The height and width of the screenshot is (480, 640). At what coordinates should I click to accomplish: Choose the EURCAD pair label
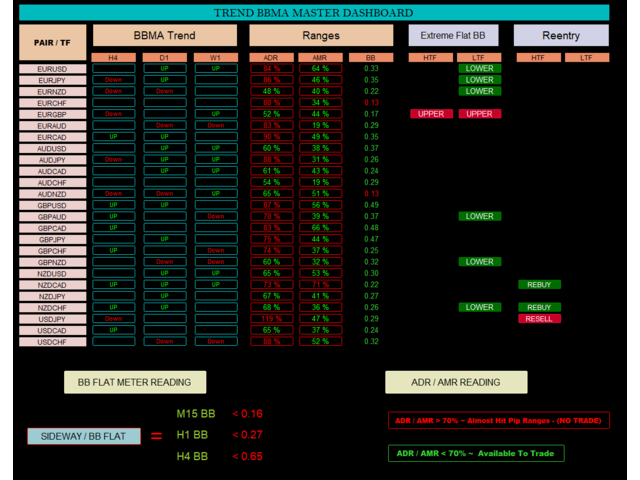tap(53, 138)
